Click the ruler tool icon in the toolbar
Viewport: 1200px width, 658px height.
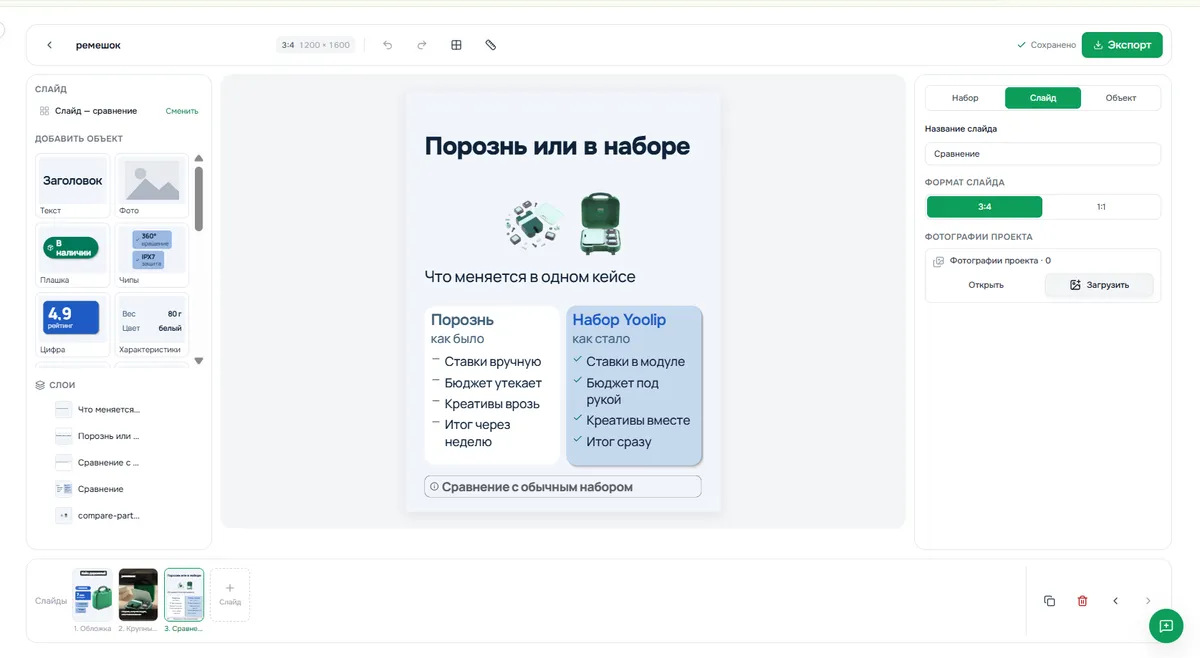tap(491, 45)
